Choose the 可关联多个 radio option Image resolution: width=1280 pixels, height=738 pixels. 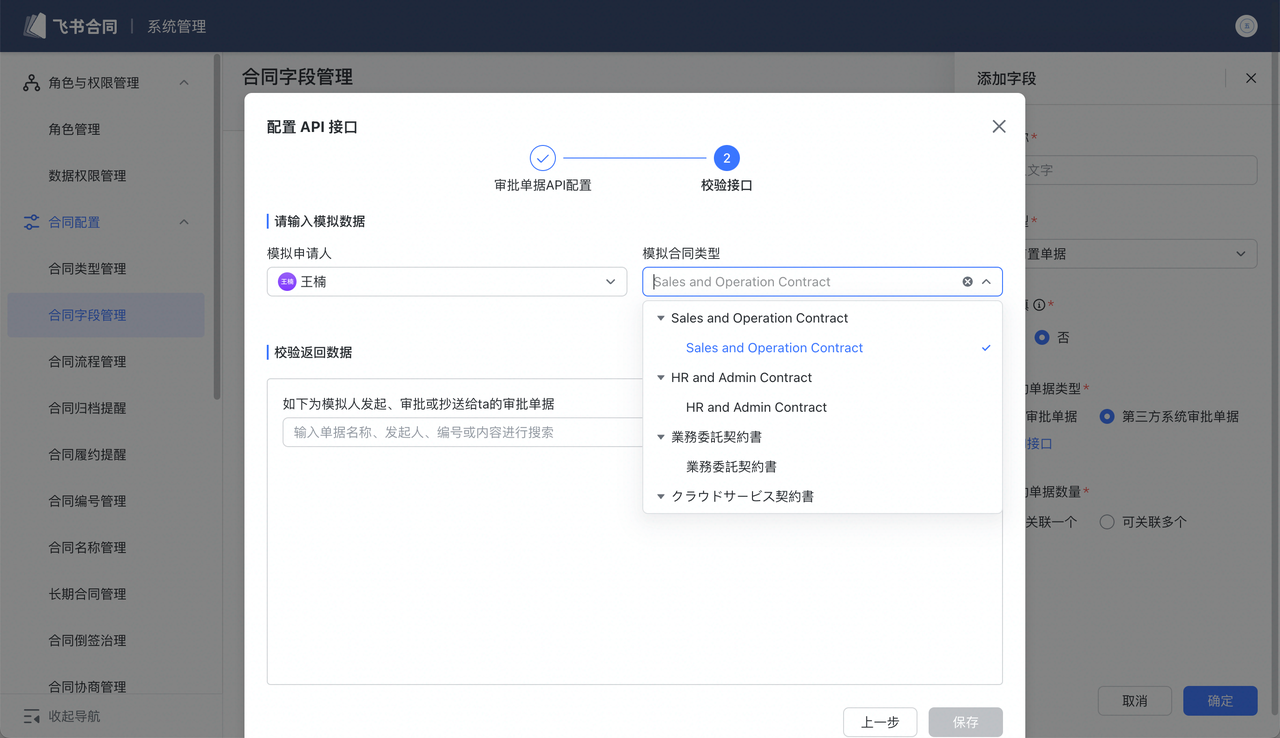1107,522
